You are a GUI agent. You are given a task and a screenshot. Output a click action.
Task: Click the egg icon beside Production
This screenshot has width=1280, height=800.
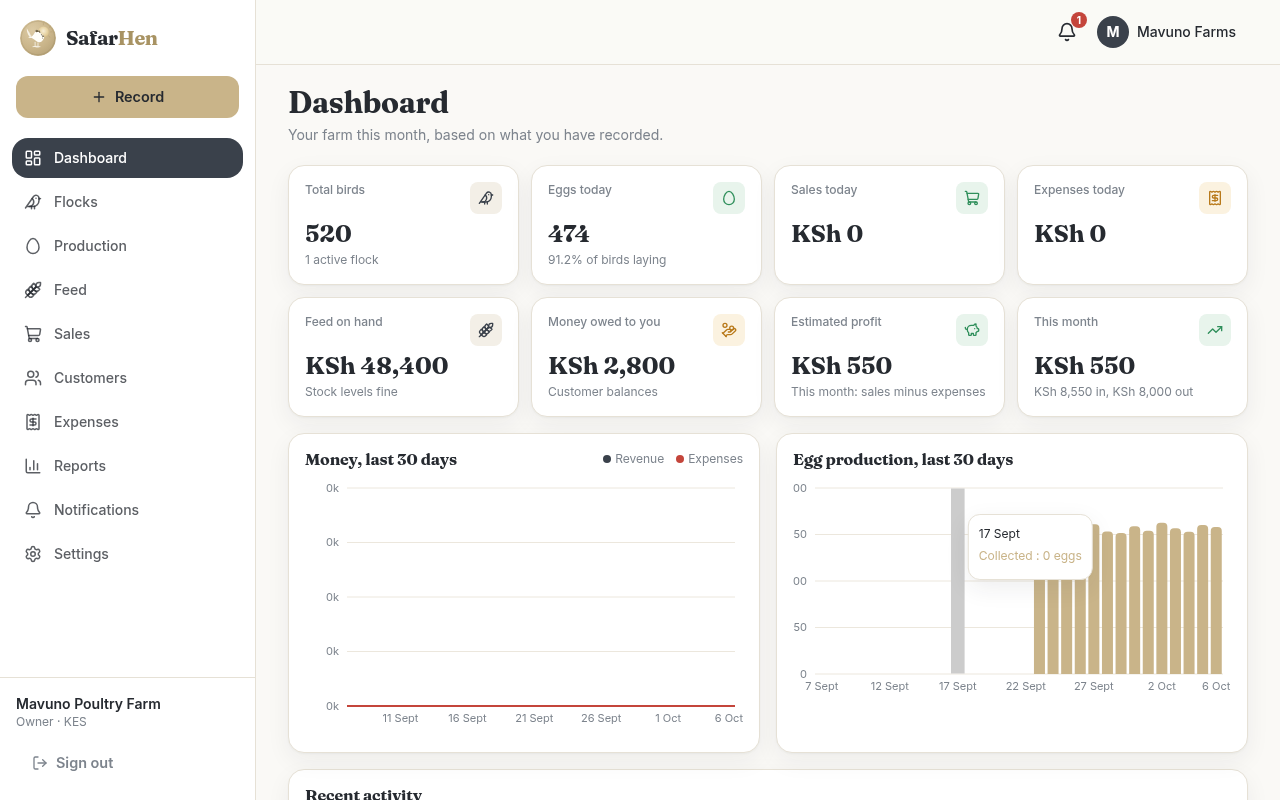[x=33, y=246]
